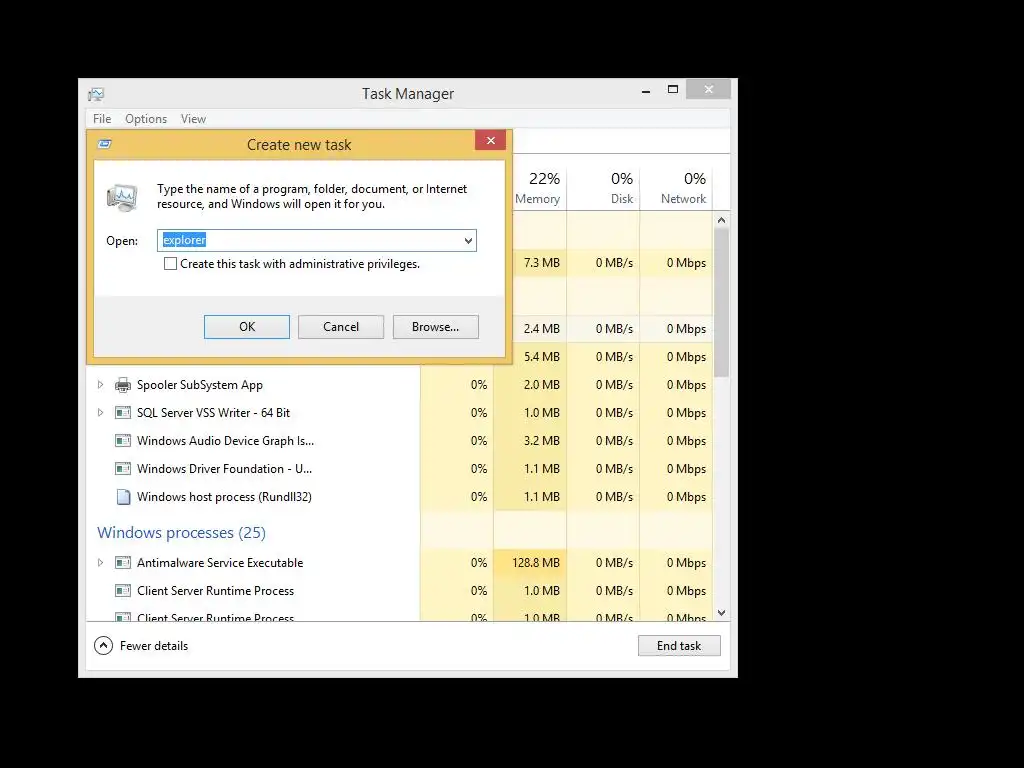
Task: Expand the Antimalware Service Executable row
Action: tap(101, 562)
